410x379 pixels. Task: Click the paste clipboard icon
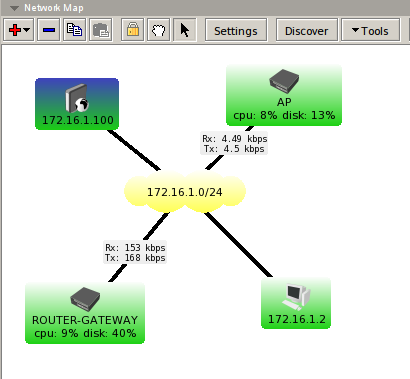100,30
